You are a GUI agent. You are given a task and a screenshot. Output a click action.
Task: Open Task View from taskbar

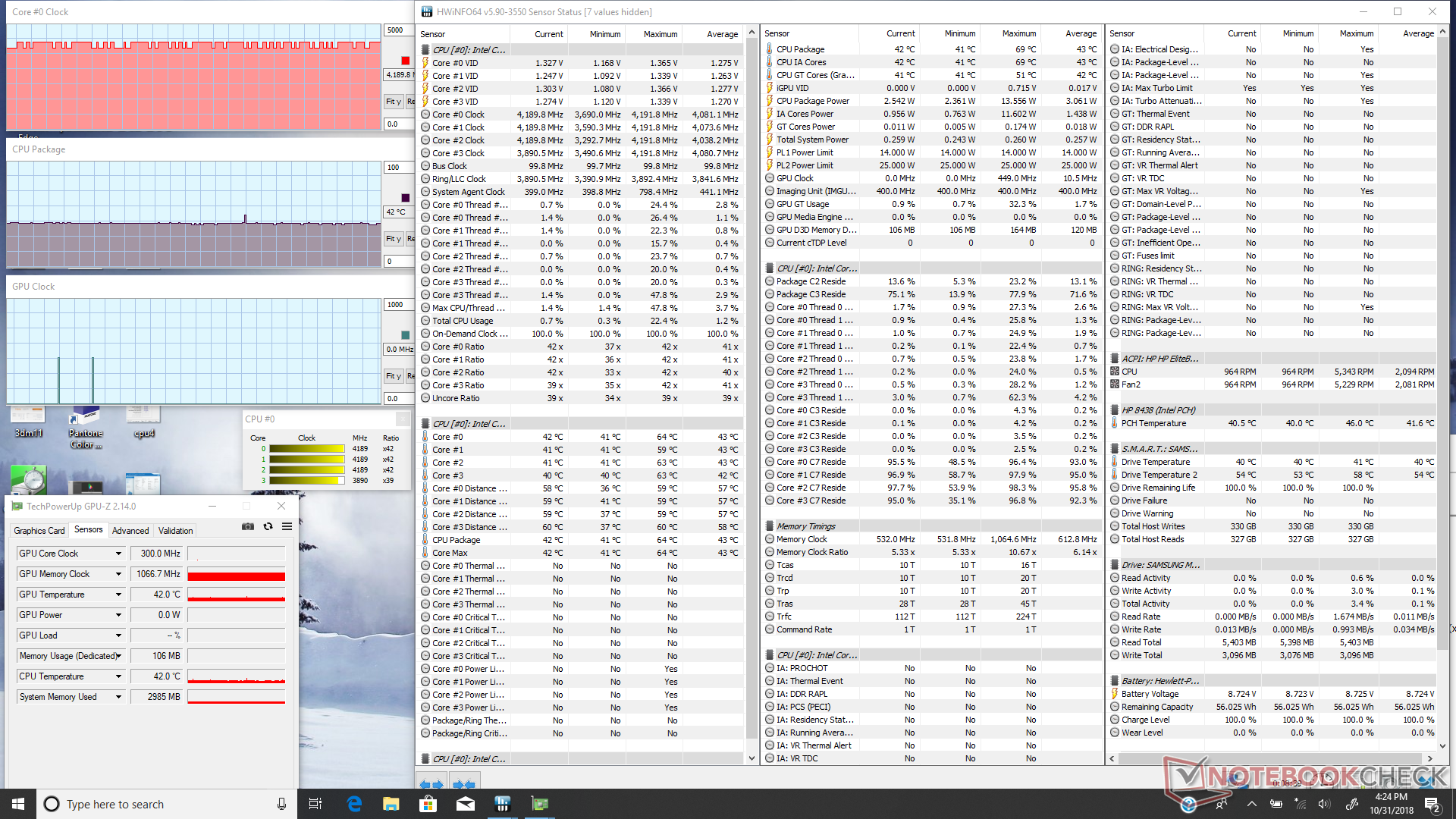coord(316,804)
